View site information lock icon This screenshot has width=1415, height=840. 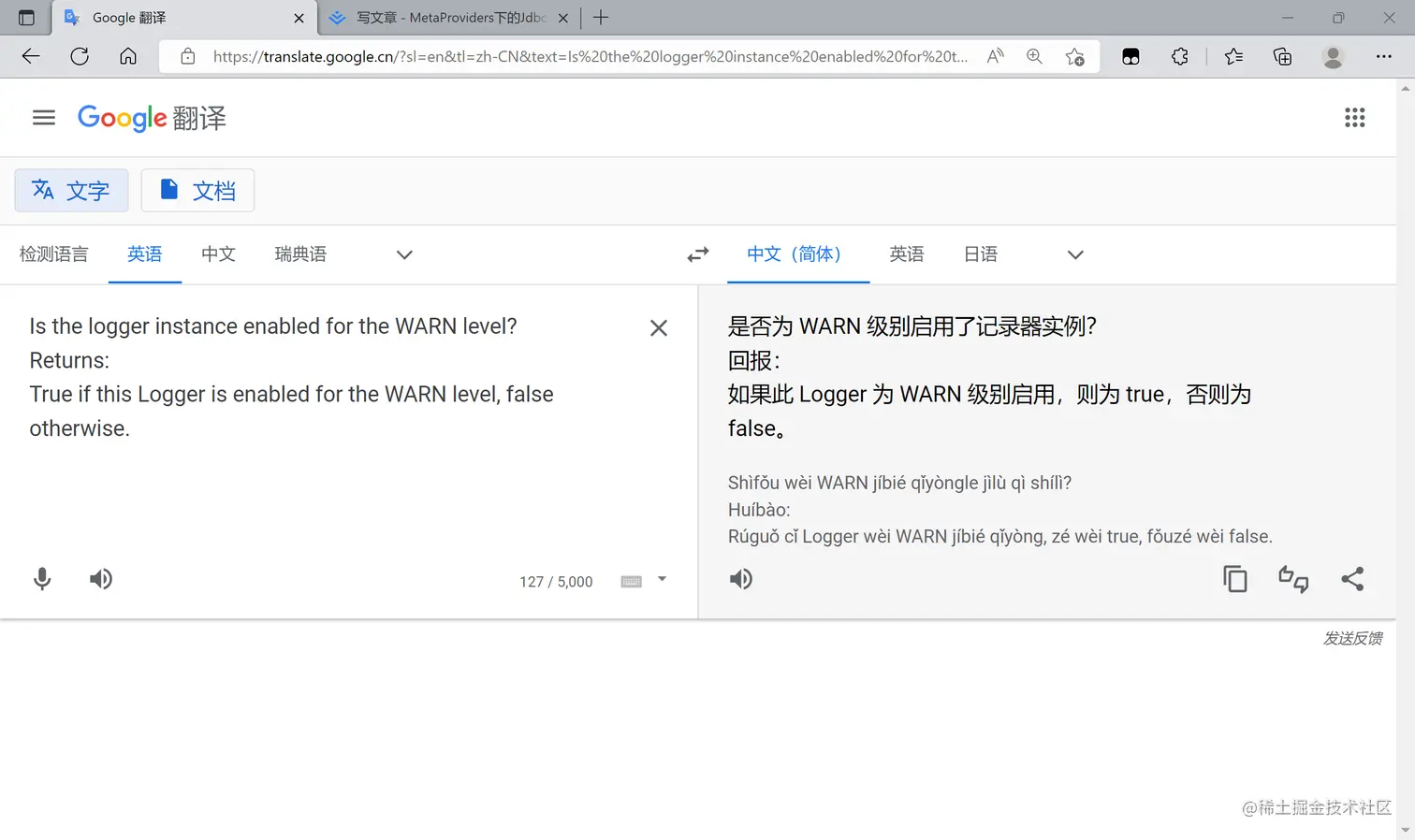tap(188, 56)
